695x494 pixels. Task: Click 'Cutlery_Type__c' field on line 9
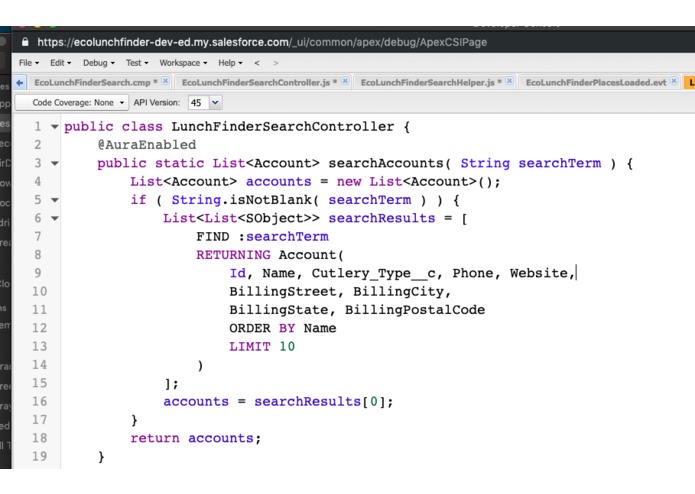point(373,273)
